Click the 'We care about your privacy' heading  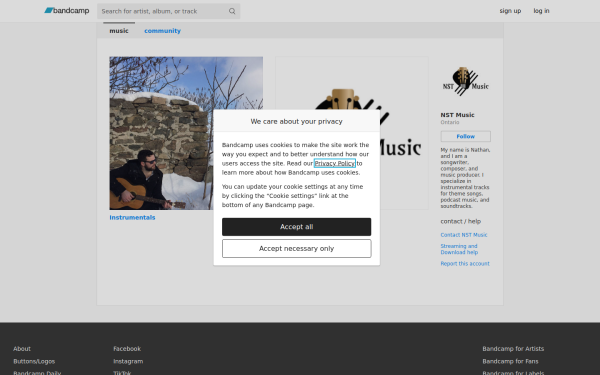click(x=297, y=121)
